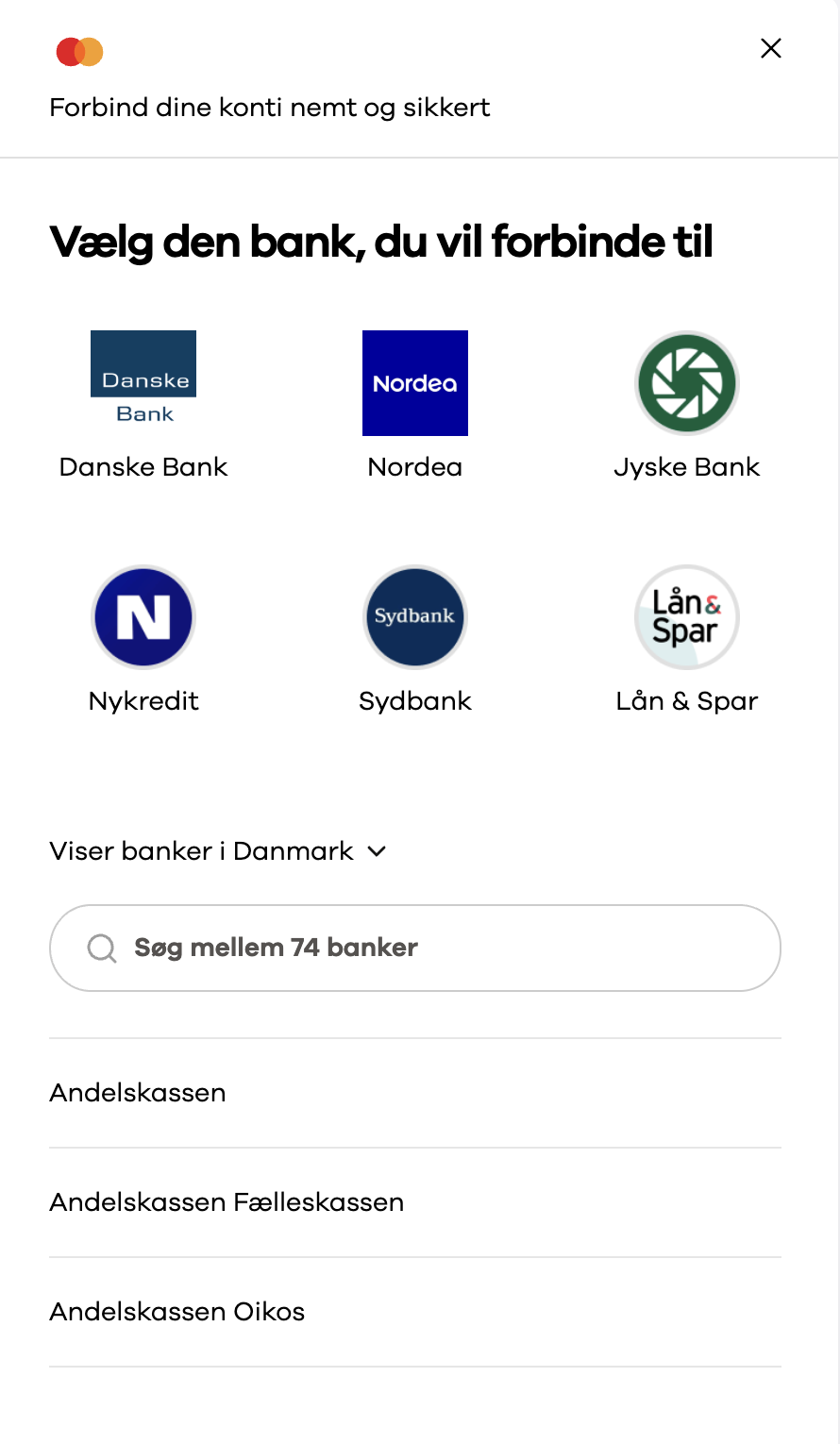Viewport: 840px width, 1444px height.
Task: Click the Nordea name label
Action: click(415, 467)
